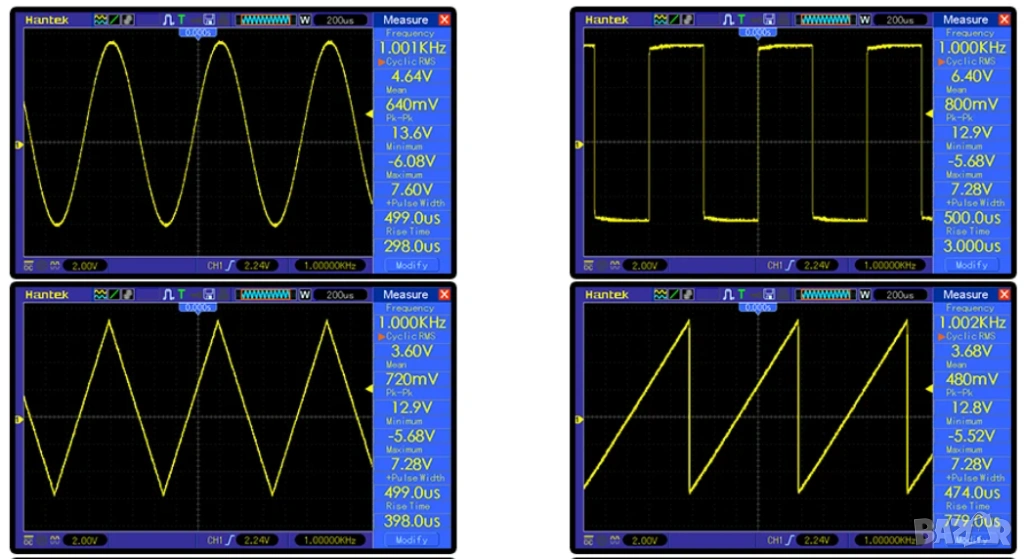Click save disk icon in sine wave panel
The image size is (1024, 559).
tap(209, 20)
